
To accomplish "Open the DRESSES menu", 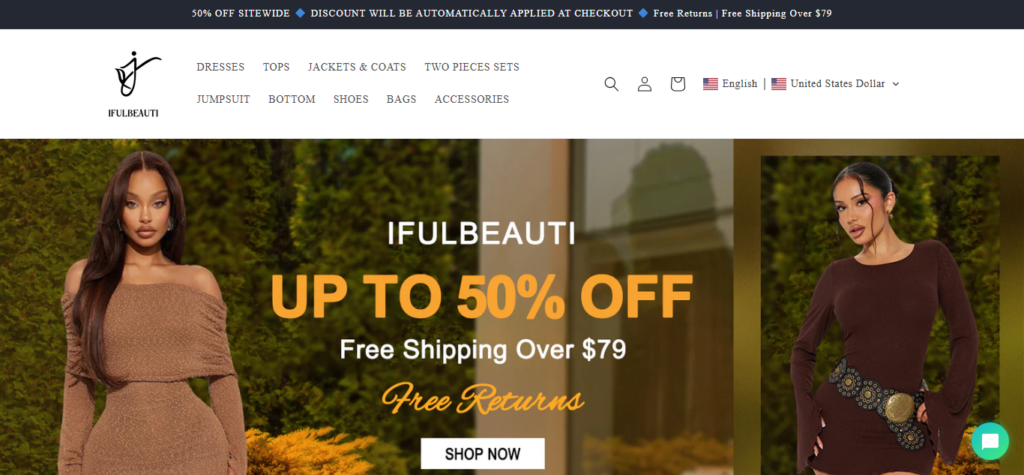I will [x=221, y=67].
